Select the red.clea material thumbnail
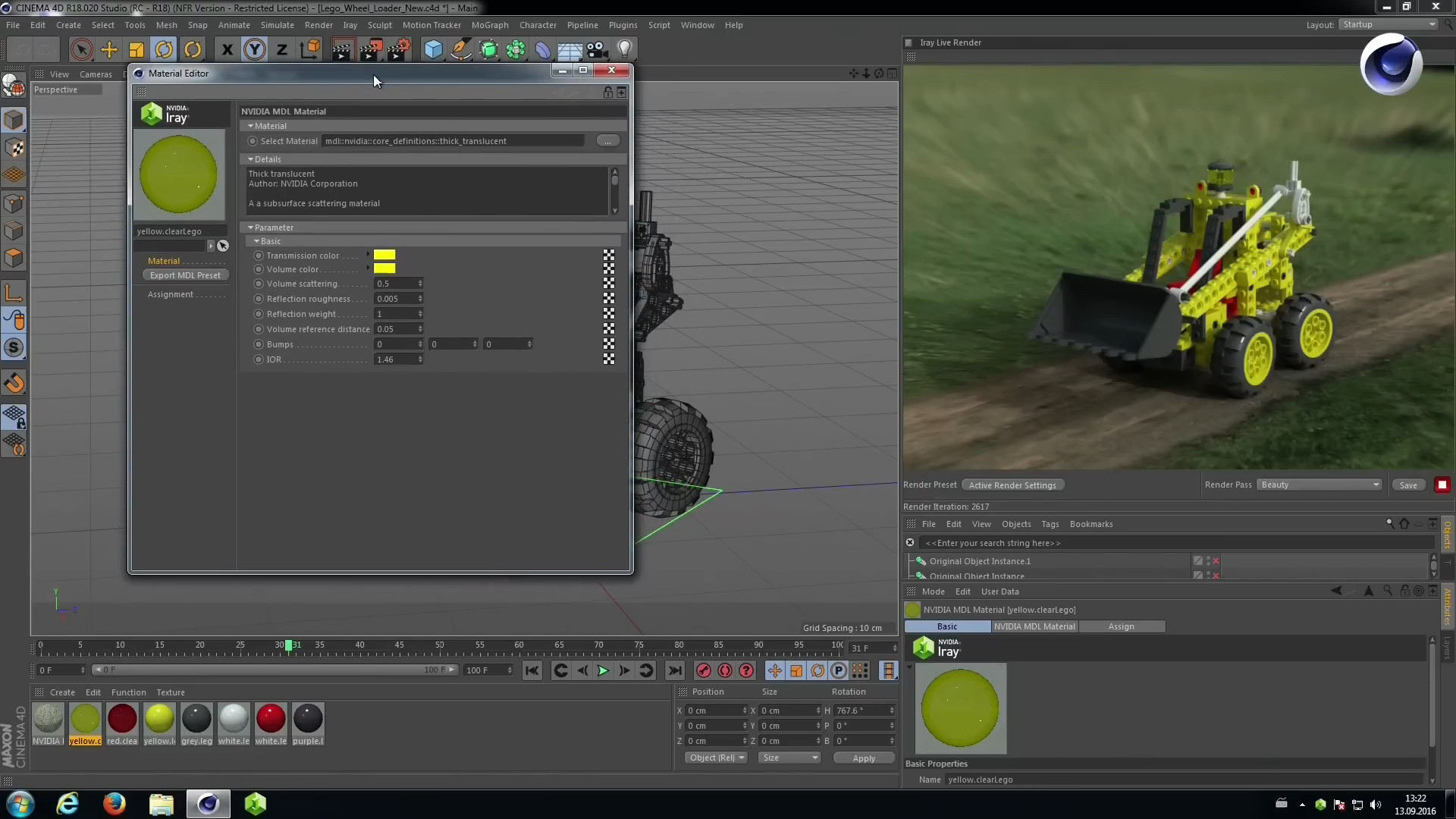Image resolution: width=1456 pixels, height=819 pixels. pyautogui.click(x=122, y=724)
